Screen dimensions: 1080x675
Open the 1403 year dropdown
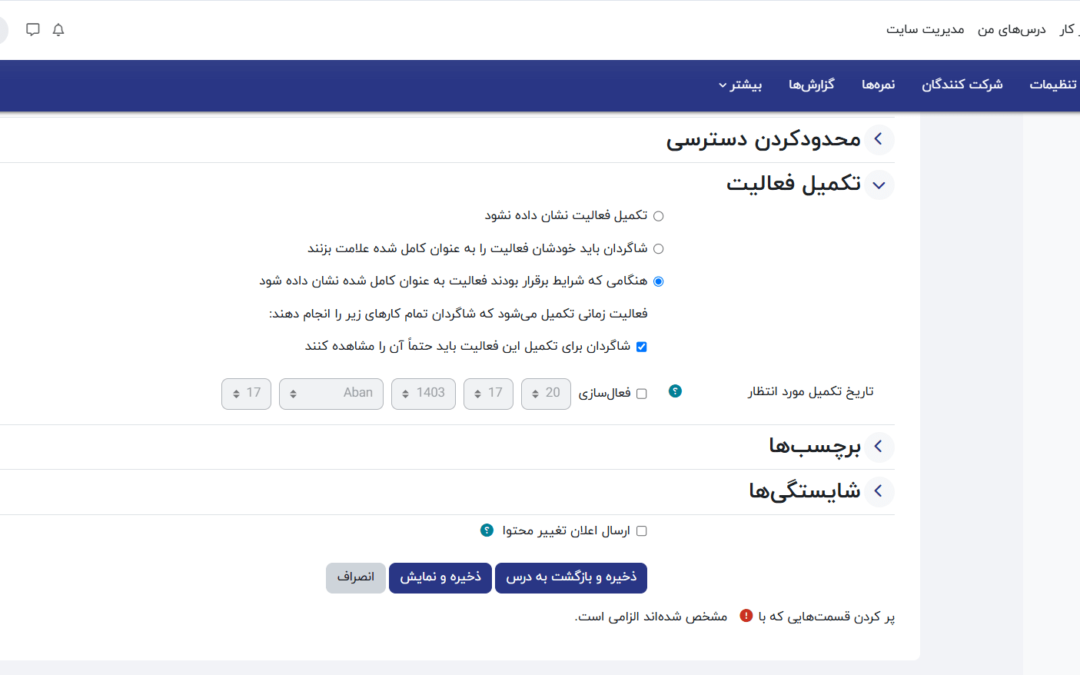423,394
